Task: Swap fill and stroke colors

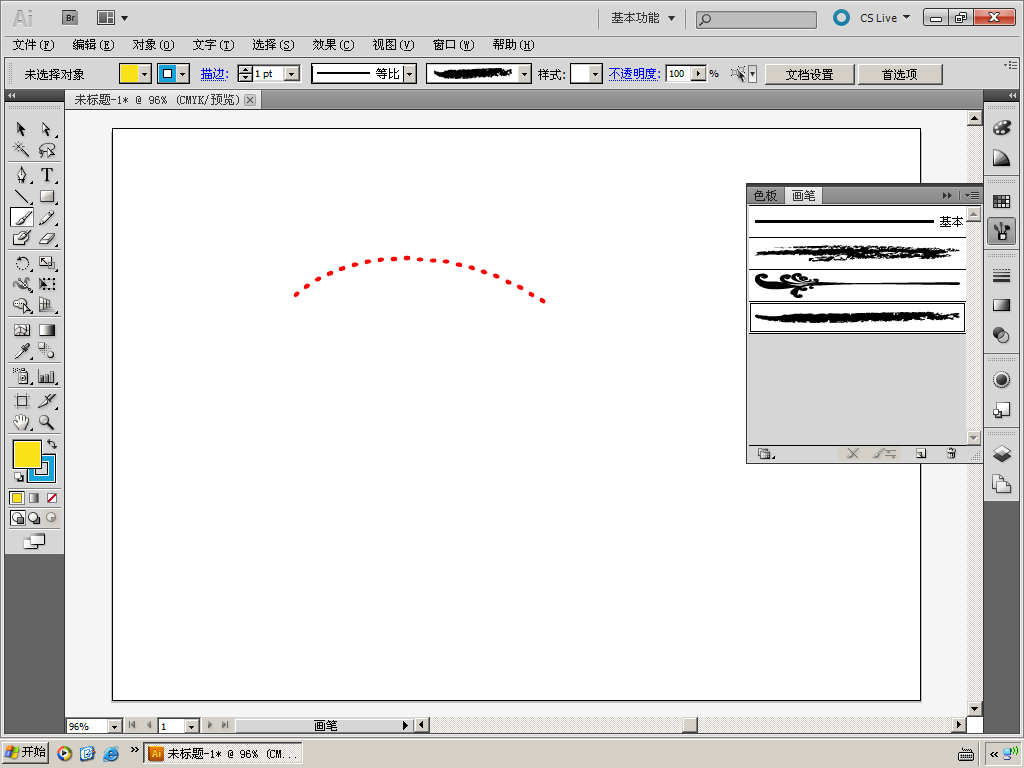Action: 52,444
